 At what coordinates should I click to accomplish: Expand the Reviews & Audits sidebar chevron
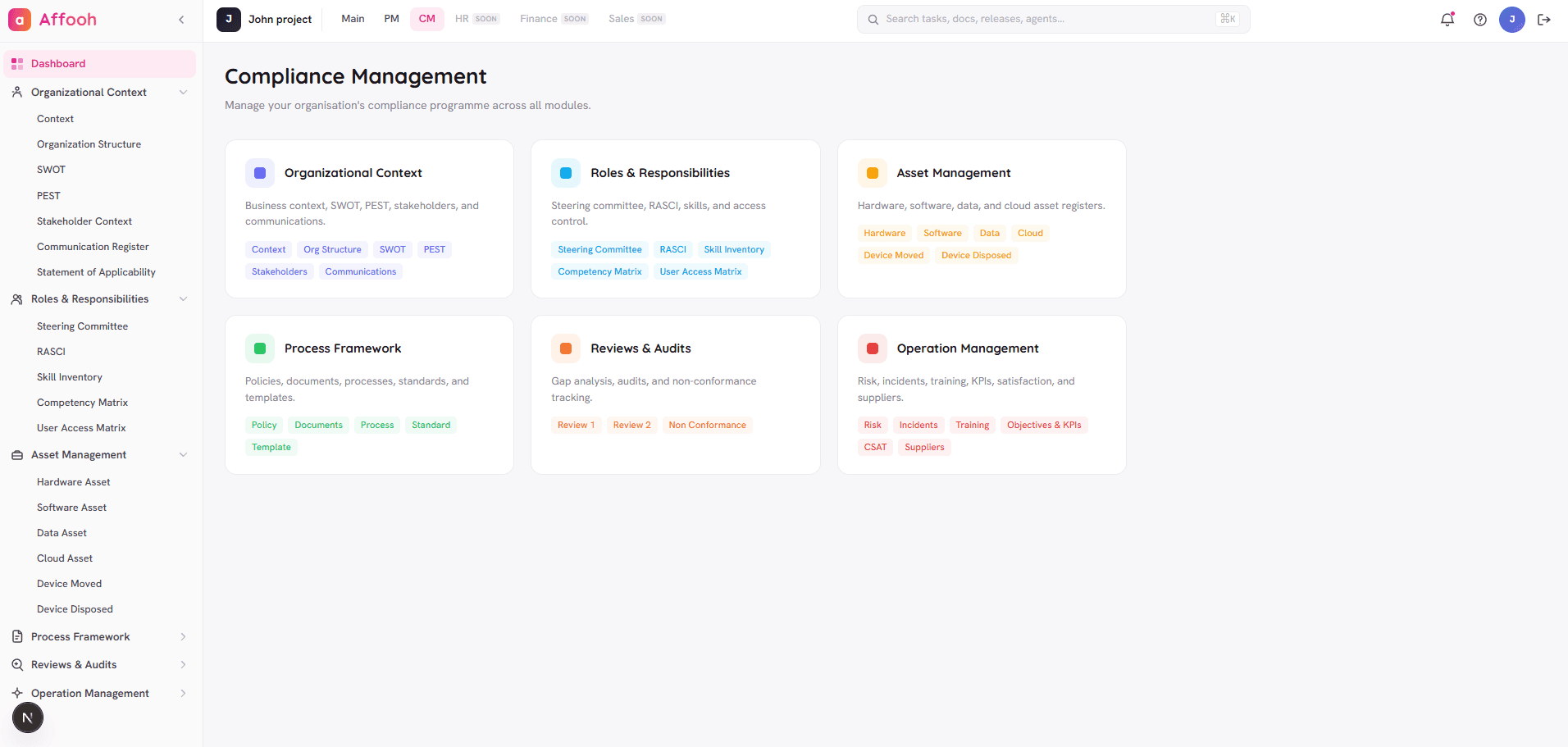click(x=183, y=665)
